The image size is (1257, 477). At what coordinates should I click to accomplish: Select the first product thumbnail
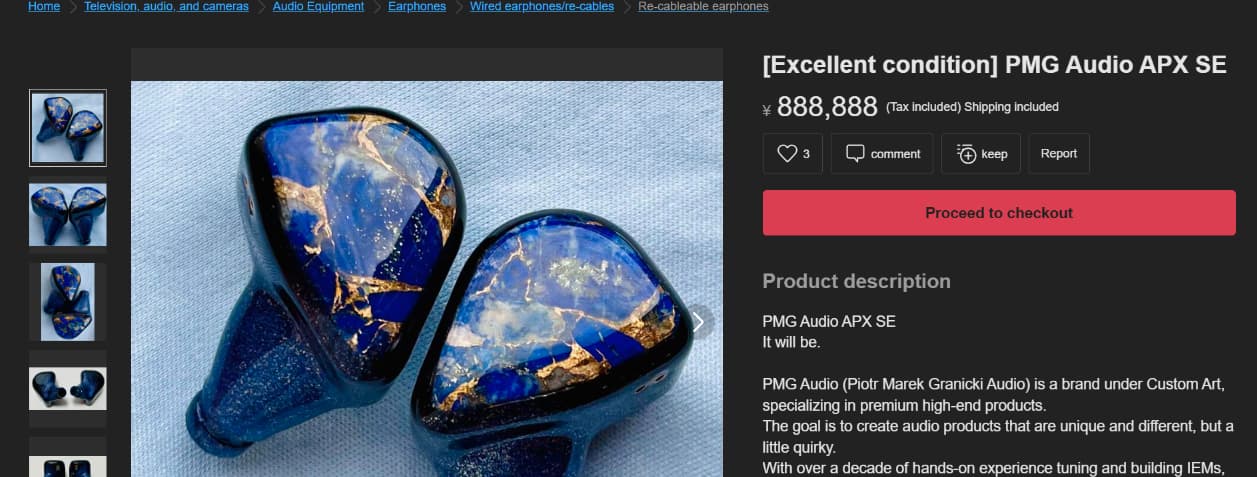(x=68, y=128)
